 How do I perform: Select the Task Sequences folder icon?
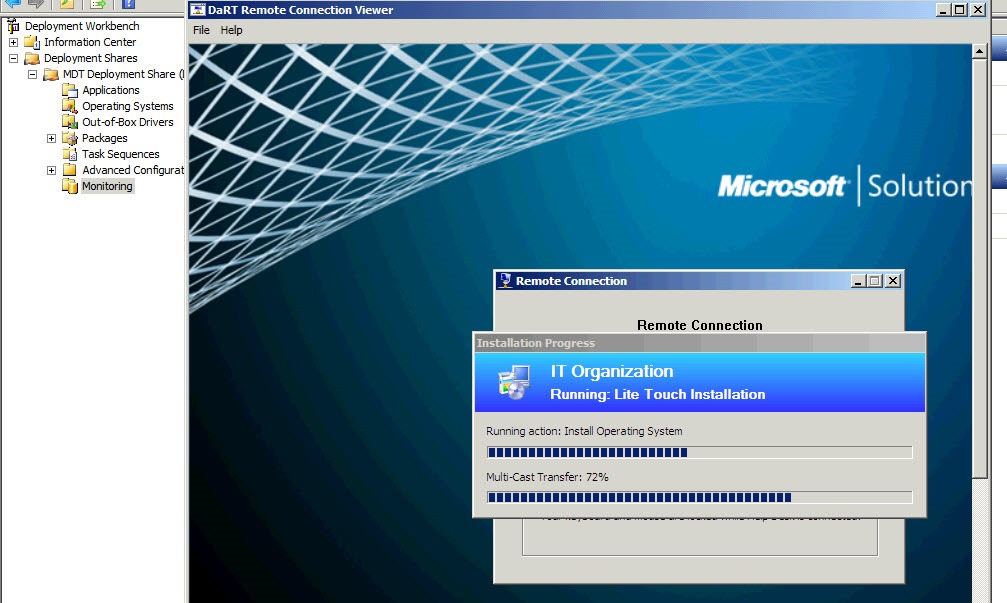click(69, 154)
